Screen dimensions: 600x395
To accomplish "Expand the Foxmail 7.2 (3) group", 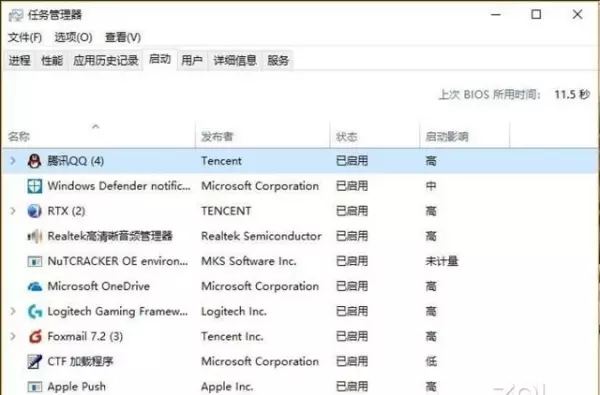I will tap(13, 336).
